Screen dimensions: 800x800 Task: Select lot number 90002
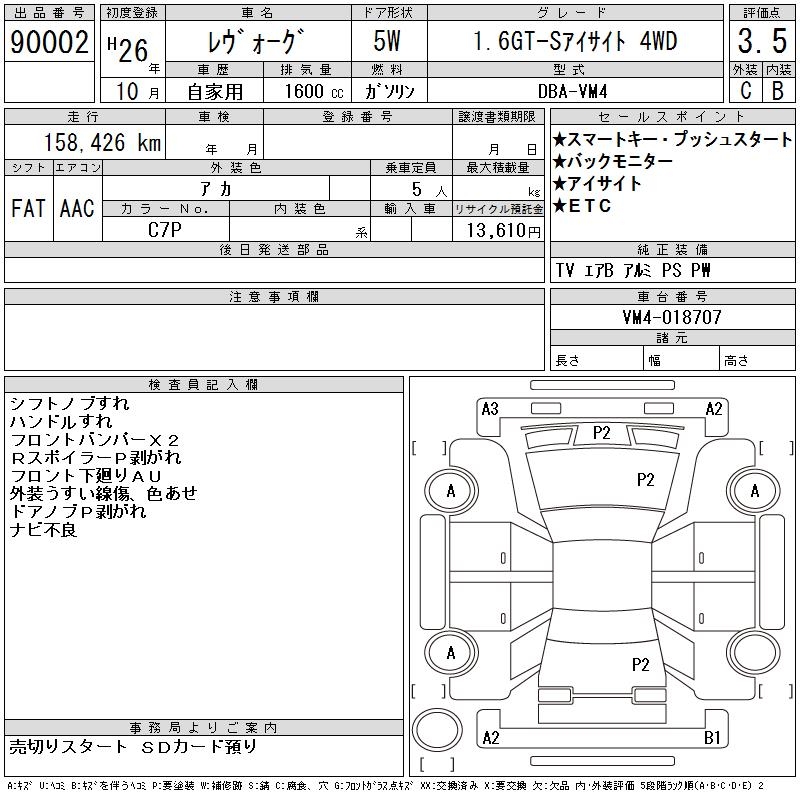49,42
